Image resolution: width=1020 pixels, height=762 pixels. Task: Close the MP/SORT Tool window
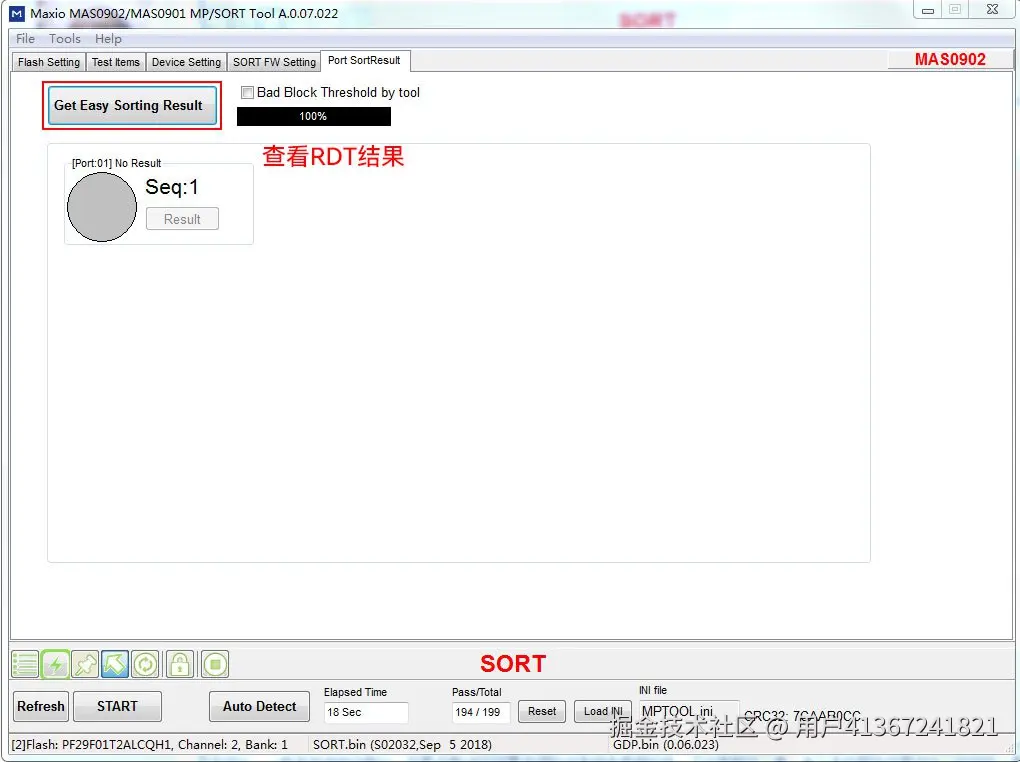(993, 10)
